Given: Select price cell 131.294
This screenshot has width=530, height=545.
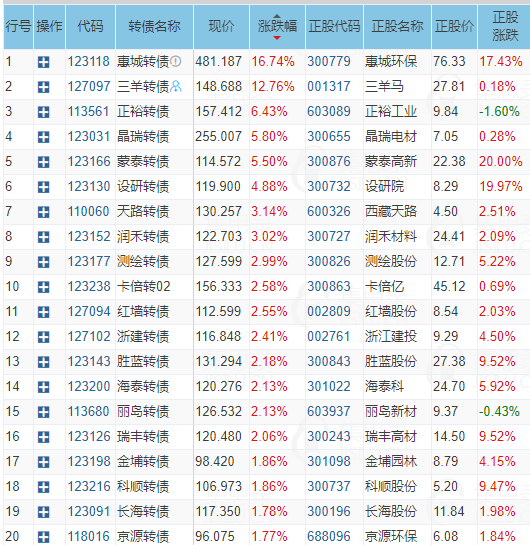Looking at the screenshot, I should pos(218,362).
